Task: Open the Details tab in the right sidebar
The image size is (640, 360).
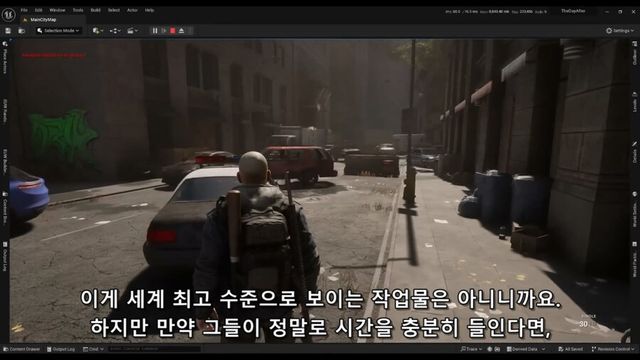Action: click(634, 152)
